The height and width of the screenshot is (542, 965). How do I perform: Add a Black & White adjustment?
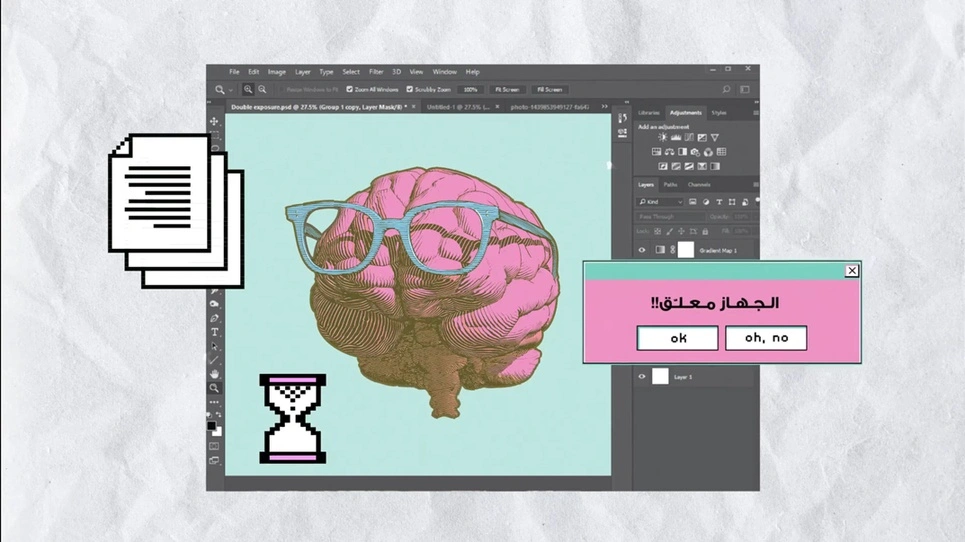pos(683,152)
